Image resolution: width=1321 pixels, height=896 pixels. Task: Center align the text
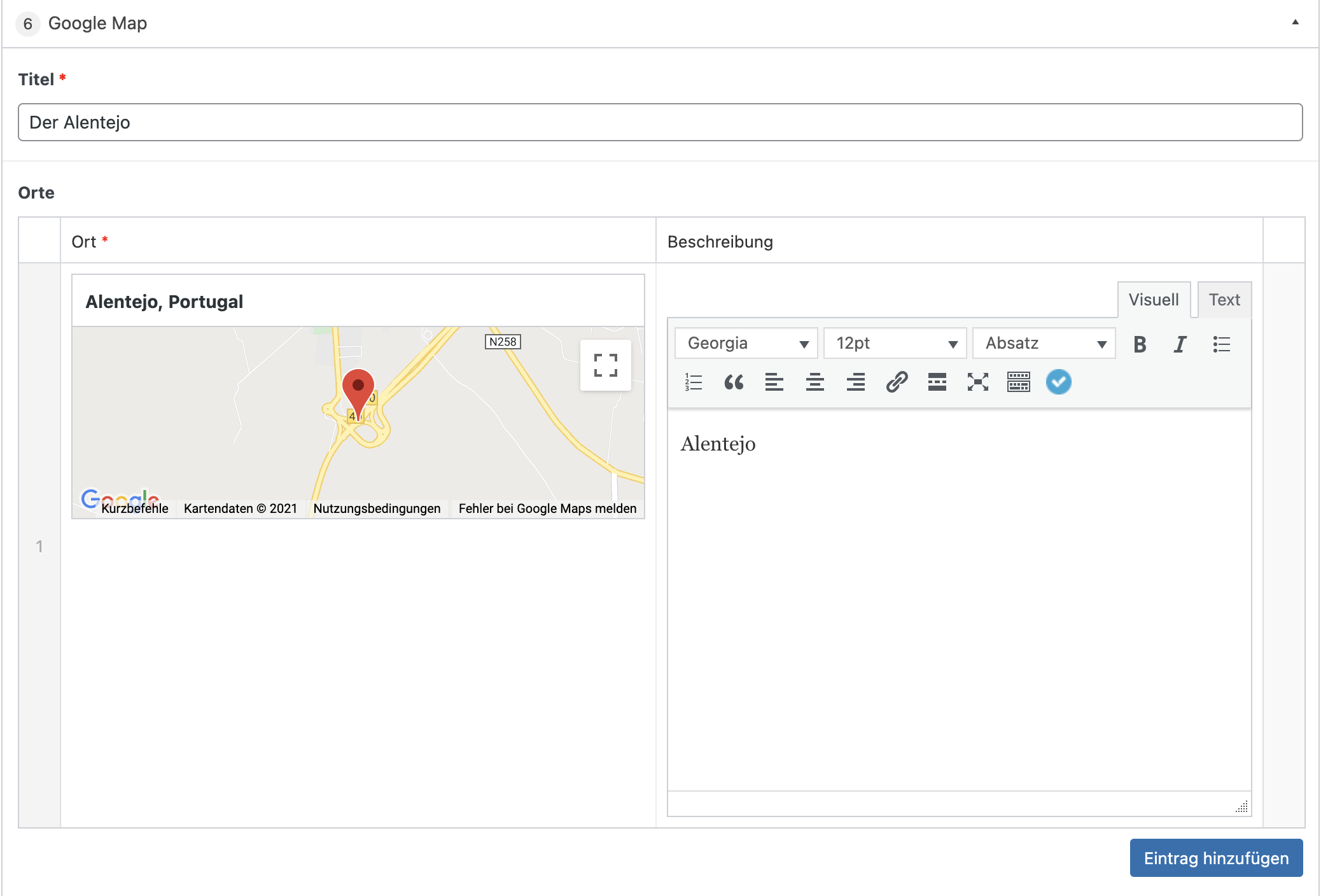coord(815,382)
